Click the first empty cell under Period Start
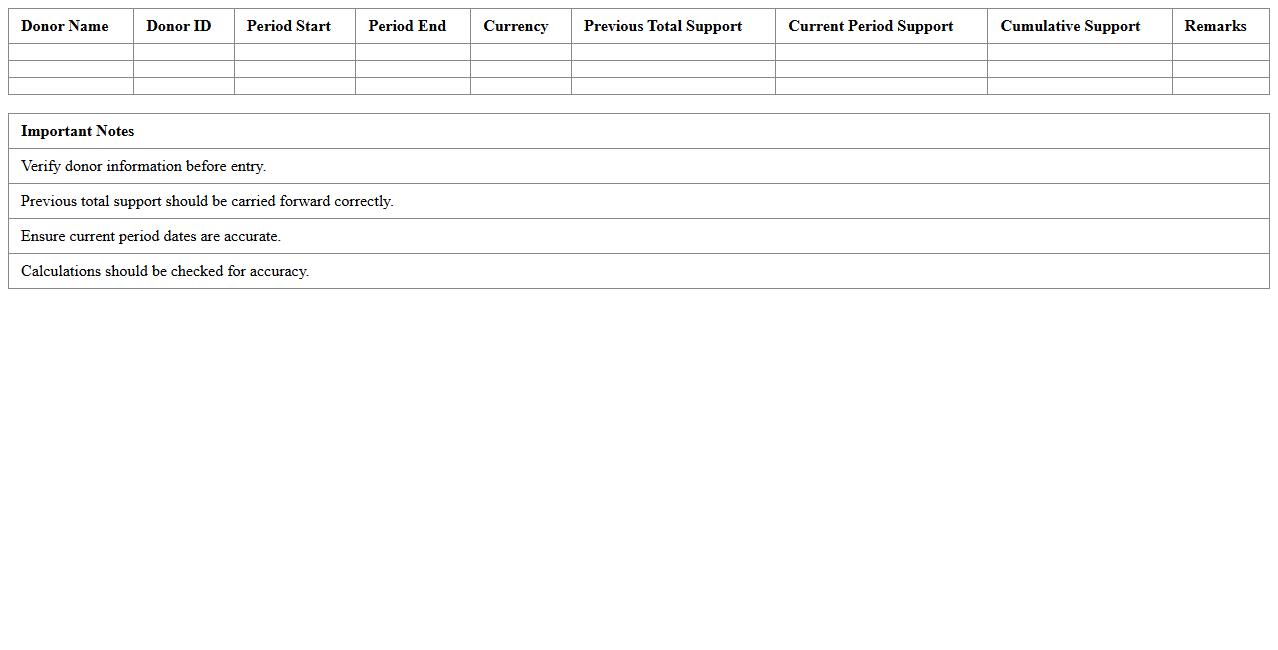 point(295,52)
